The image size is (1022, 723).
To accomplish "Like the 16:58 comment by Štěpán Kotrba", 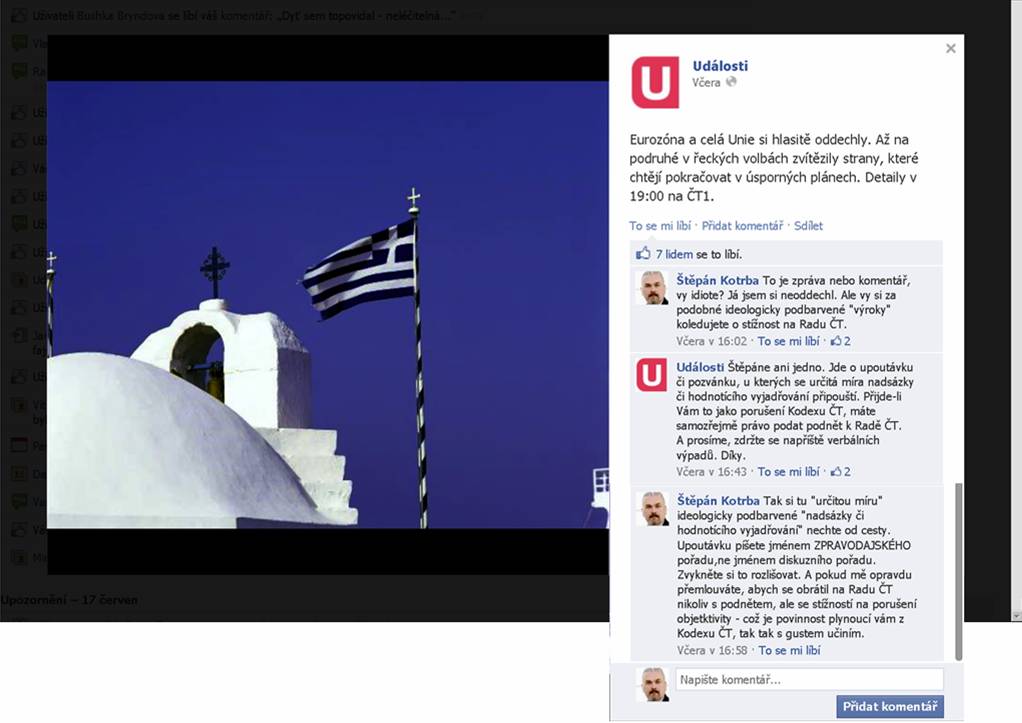I will pos(789,650).
